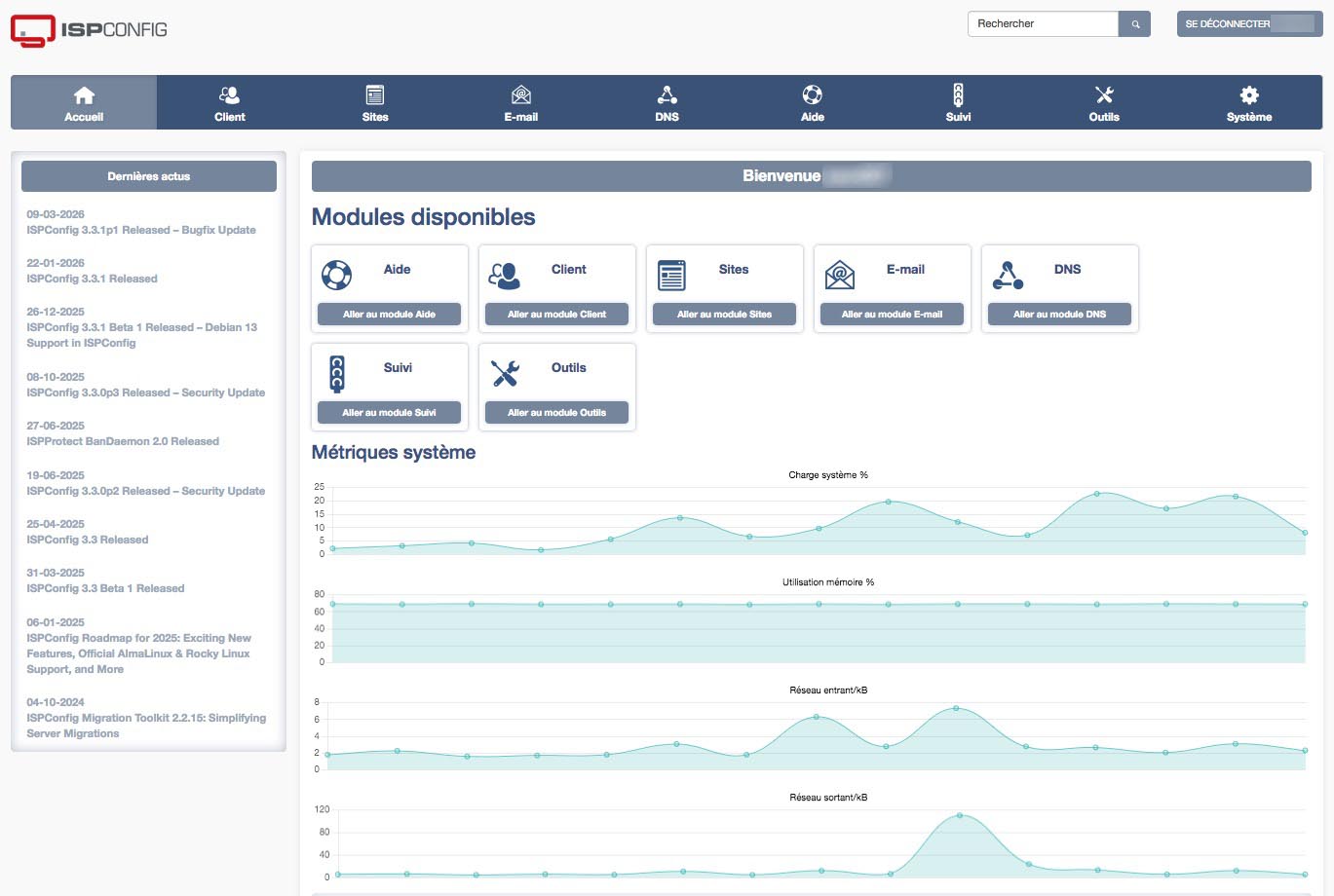The width and height of the screenshot is (1334, 896).
Task: Open the Aide tab in navigation bar
Action: 813,103
